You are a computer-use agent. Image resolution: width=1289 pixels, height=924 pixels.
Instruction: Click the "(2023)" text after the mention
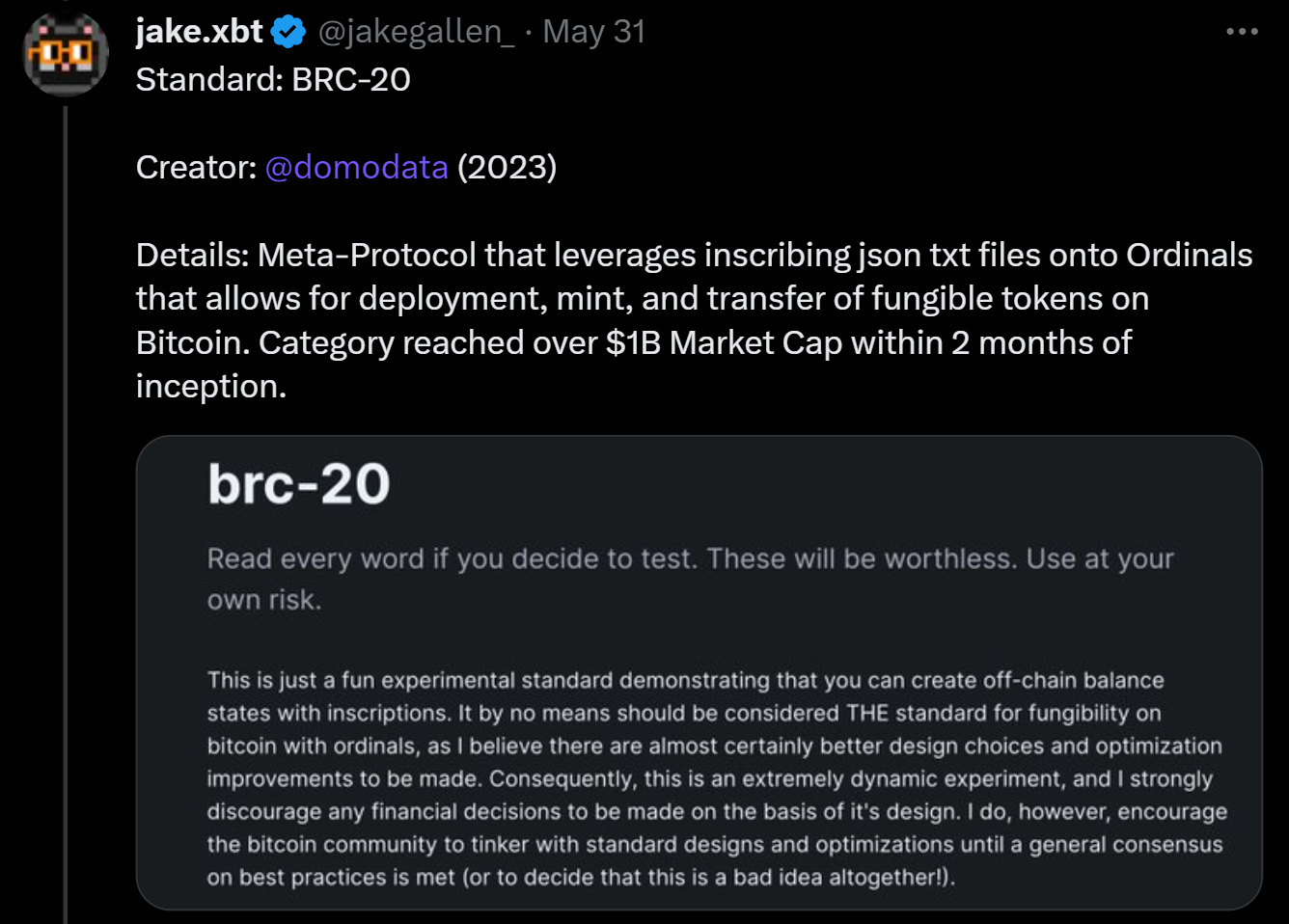[x=507, y=168]
